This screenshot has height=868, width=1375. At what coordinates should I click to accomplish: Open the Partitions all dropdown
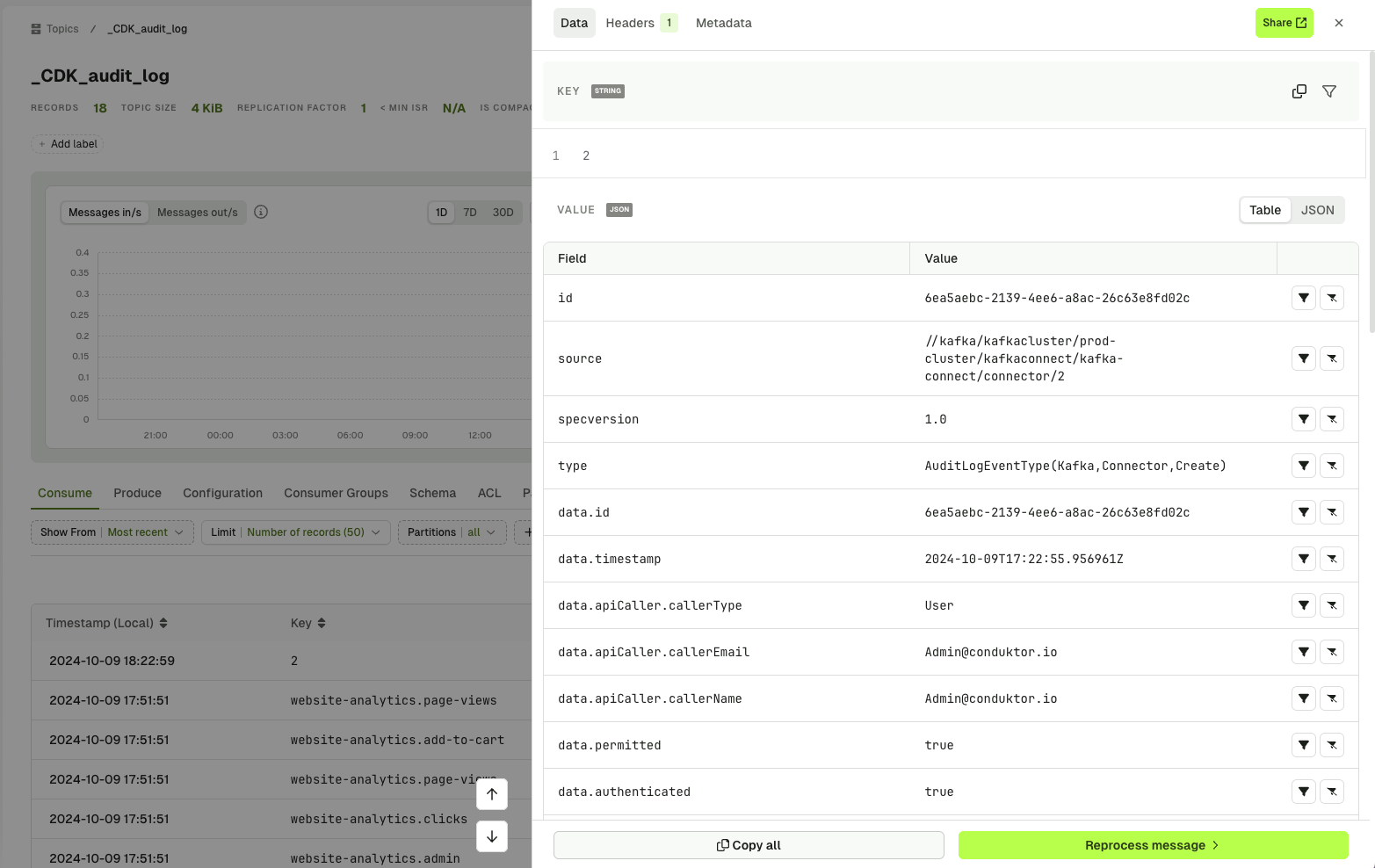click(x=452, y=532)
